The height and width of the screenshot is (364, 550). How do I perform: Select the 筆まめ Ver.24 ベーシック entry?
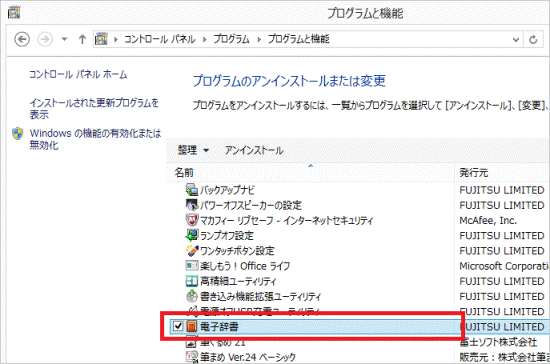pyautogui.click(x=248, y=357)
